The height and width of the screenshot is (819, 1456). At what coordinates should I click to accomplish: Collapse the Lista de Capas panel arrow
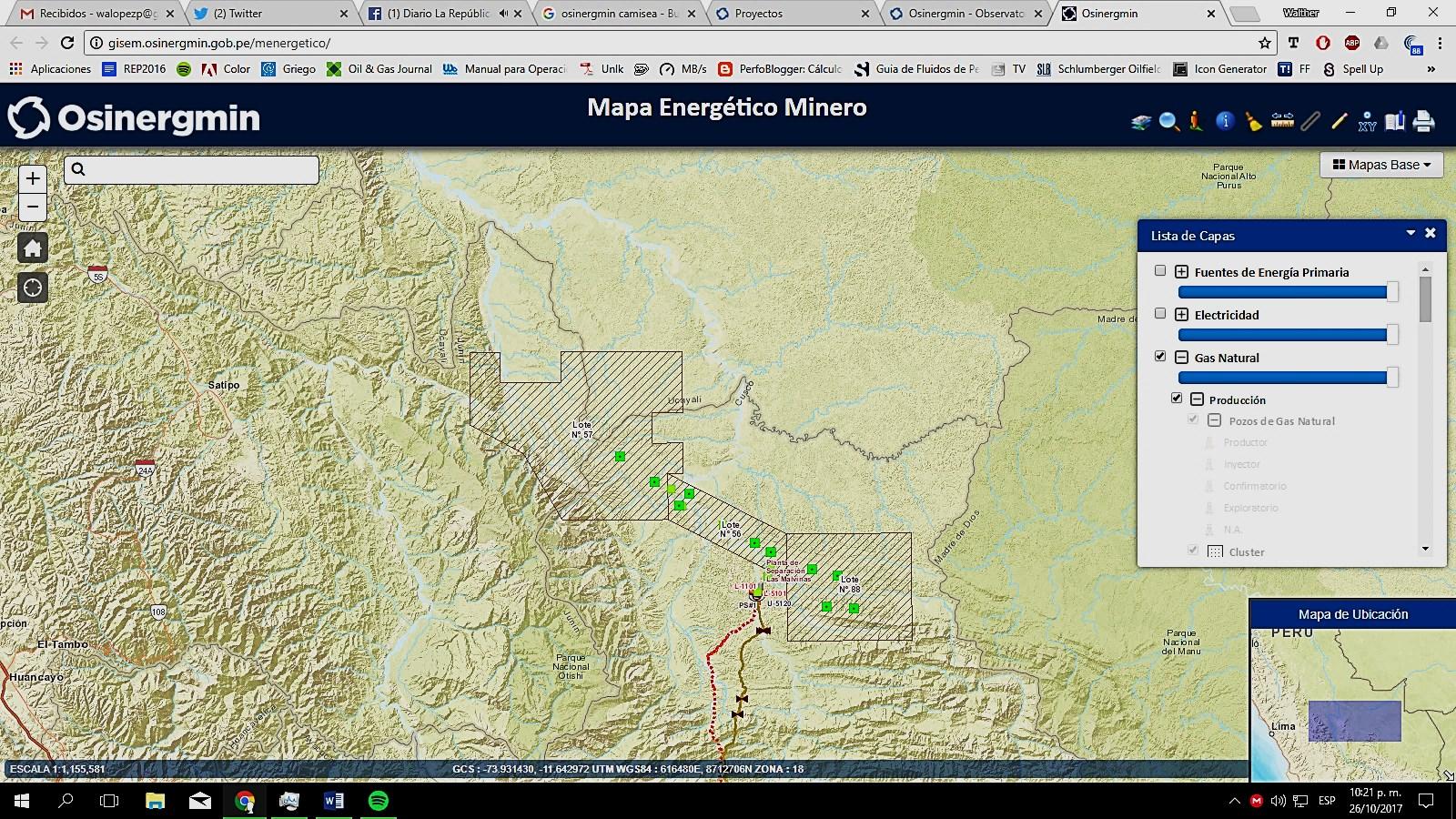pyautogui.click(x=1410, y=234)
